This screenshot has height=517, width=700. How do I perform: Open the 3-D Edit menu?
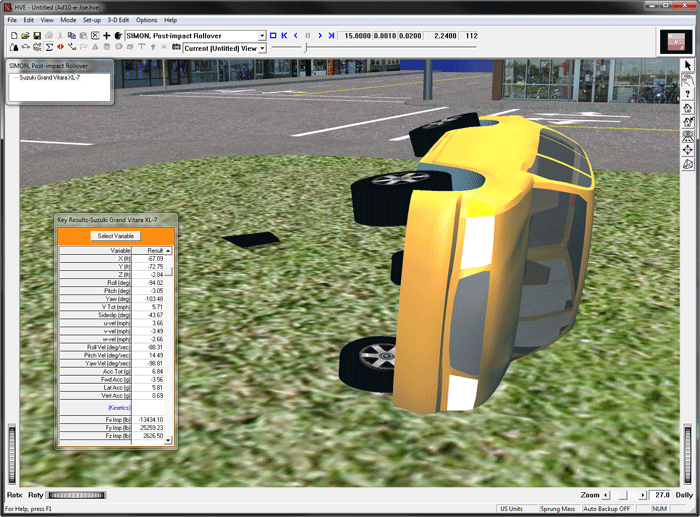(x=117, y=20)
